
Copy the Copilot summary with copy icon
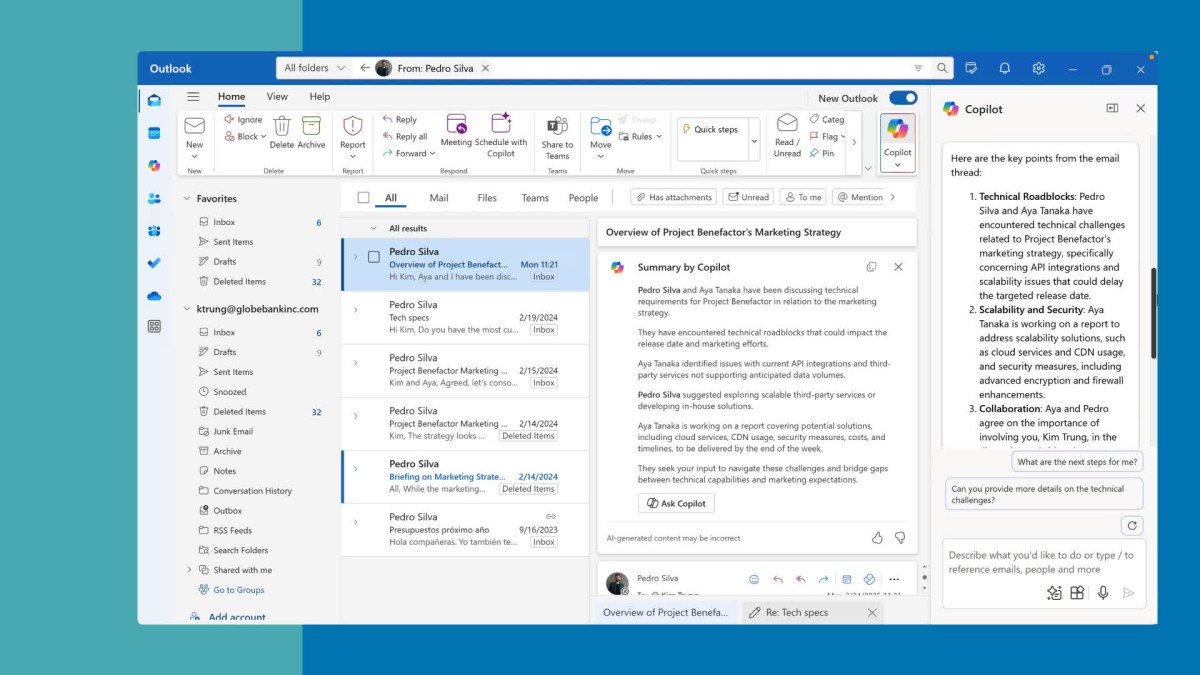coord(871,267)
